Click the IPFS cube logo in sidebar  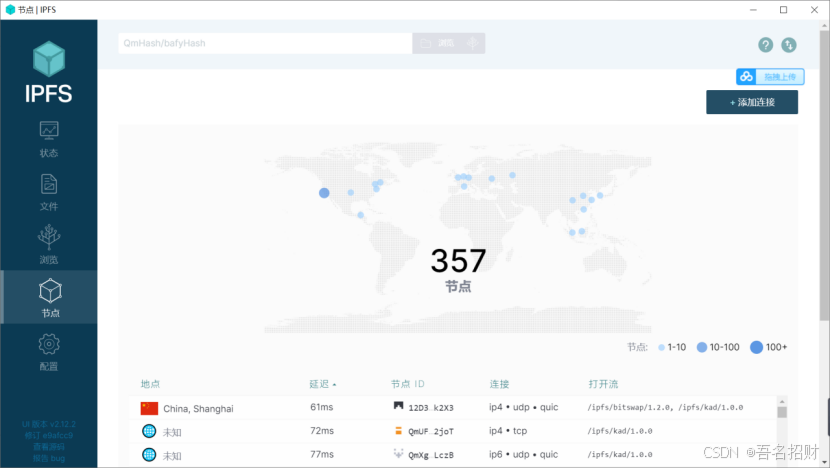(49, 59)
